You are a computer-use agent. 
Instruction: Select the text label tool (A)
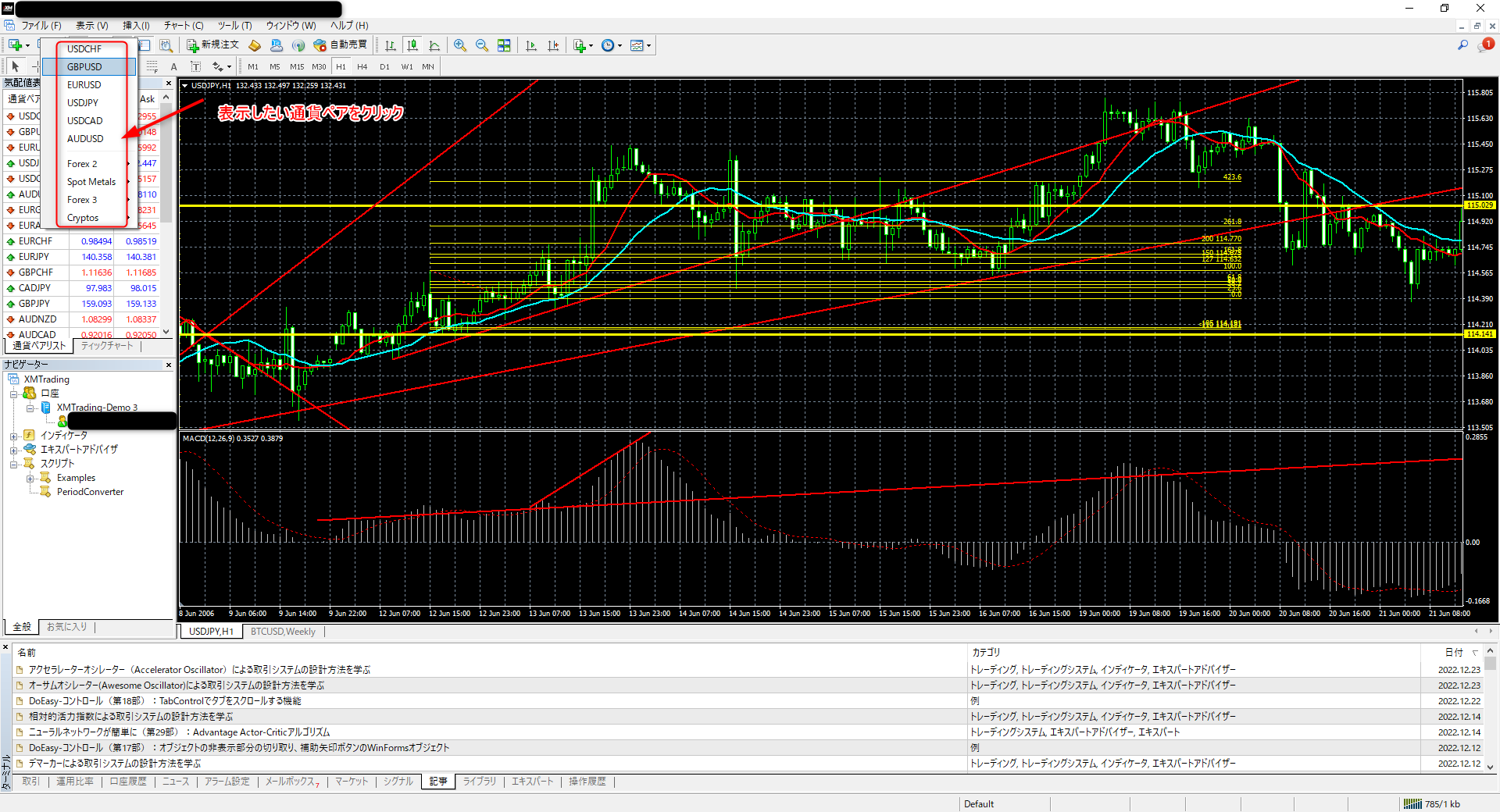173,67
